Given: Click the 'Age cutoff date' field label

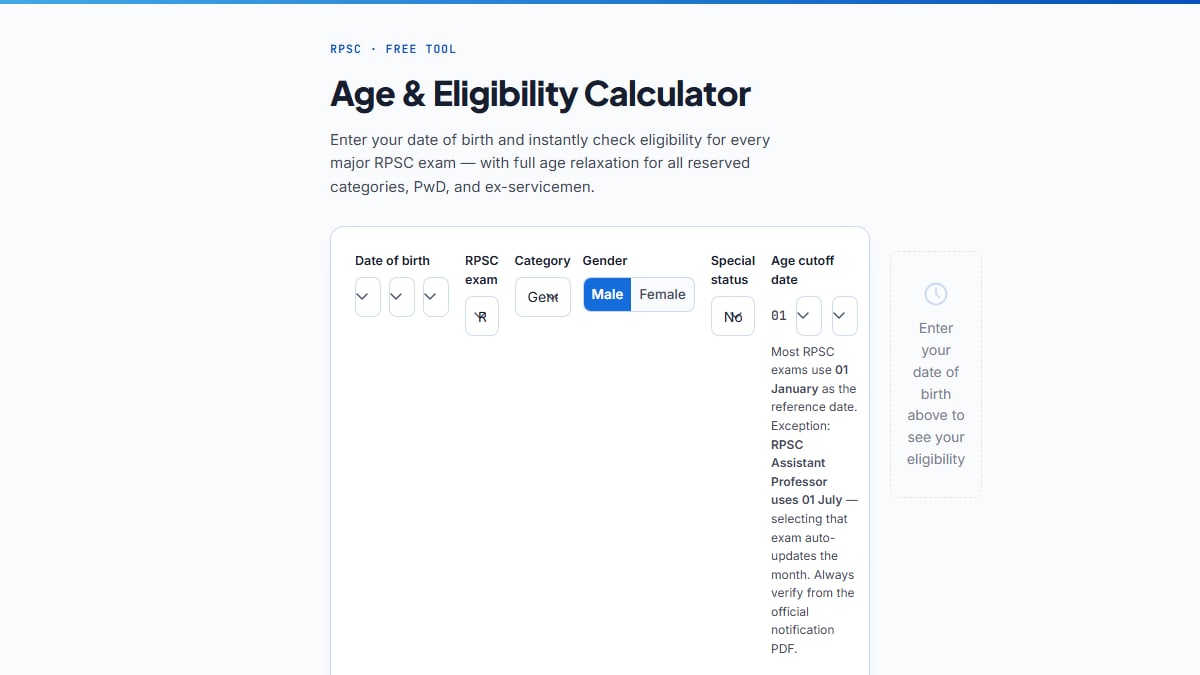Looking at the screenshot, I should [x=802, y=270].
